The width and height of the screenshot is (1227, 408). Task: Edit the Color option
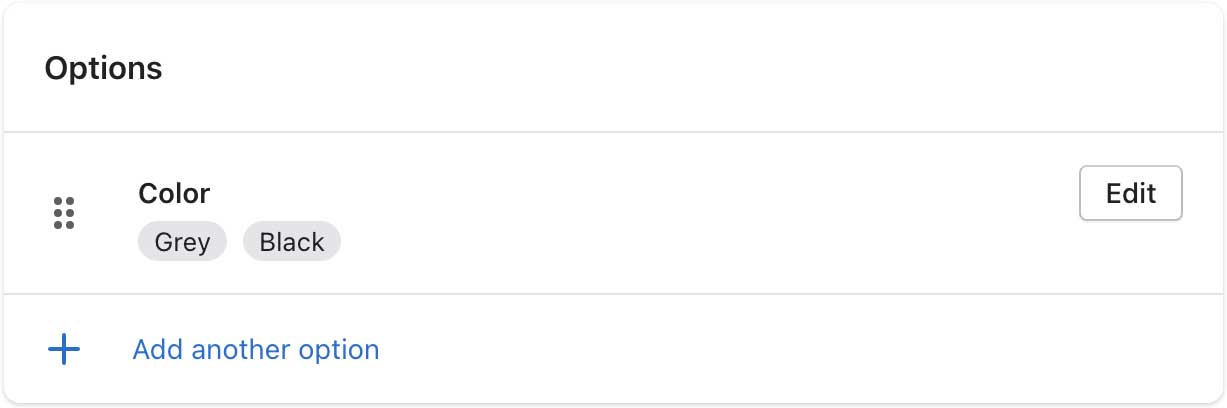coord(1131,193)
